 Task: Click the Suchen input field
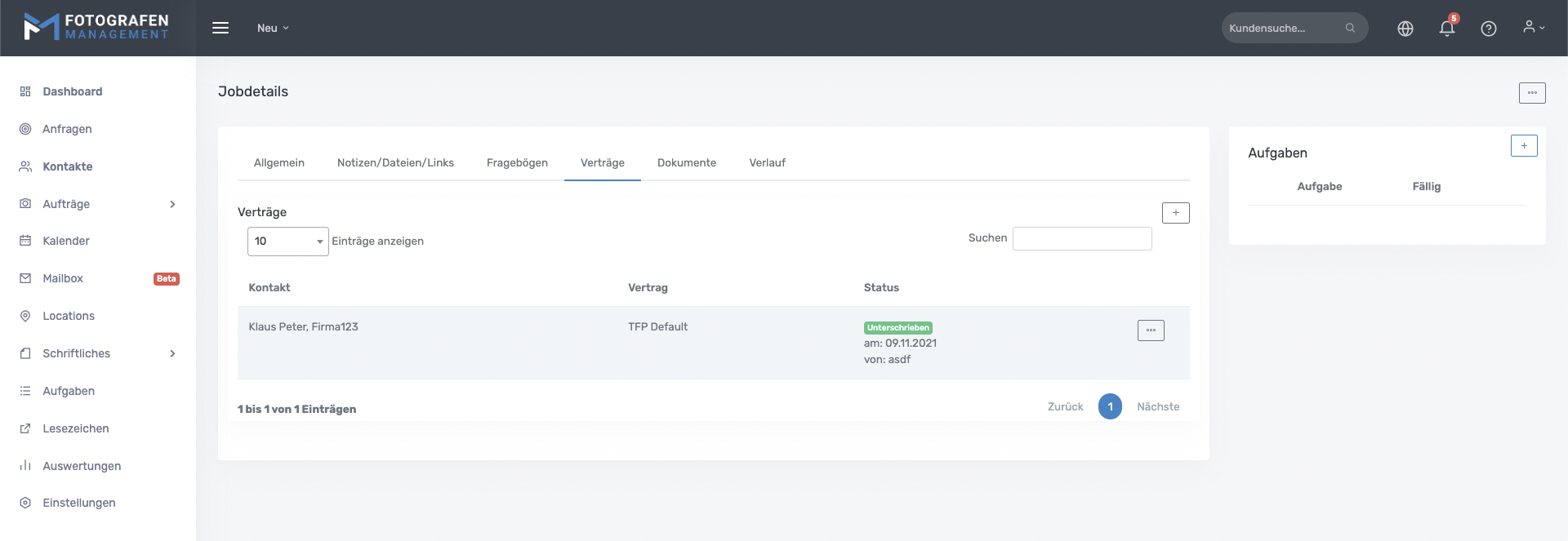[x=1081, y=238]
